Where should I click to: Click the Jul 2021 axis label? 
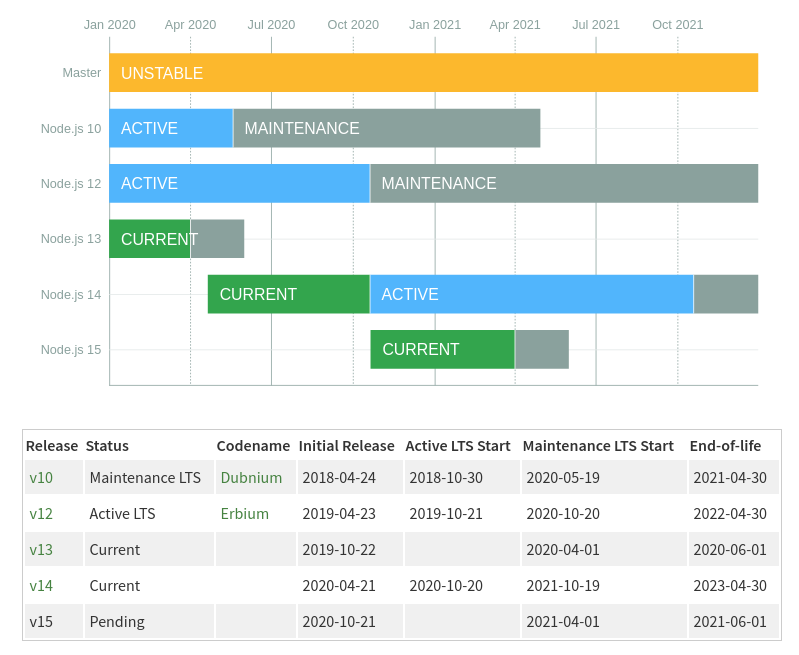click(596, 24)
